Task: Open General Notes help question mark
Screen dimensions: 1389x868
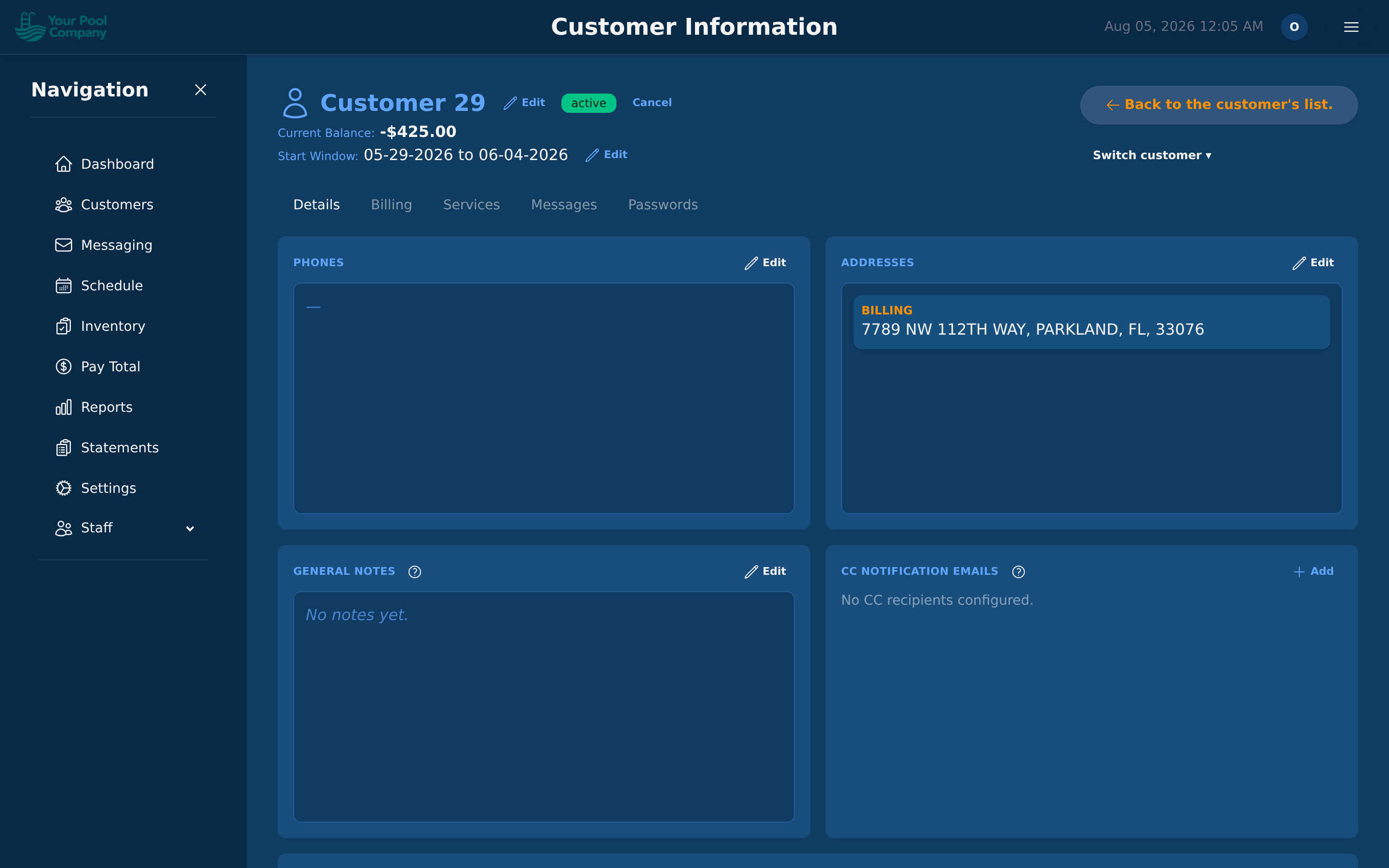Action: coord(414,572)
